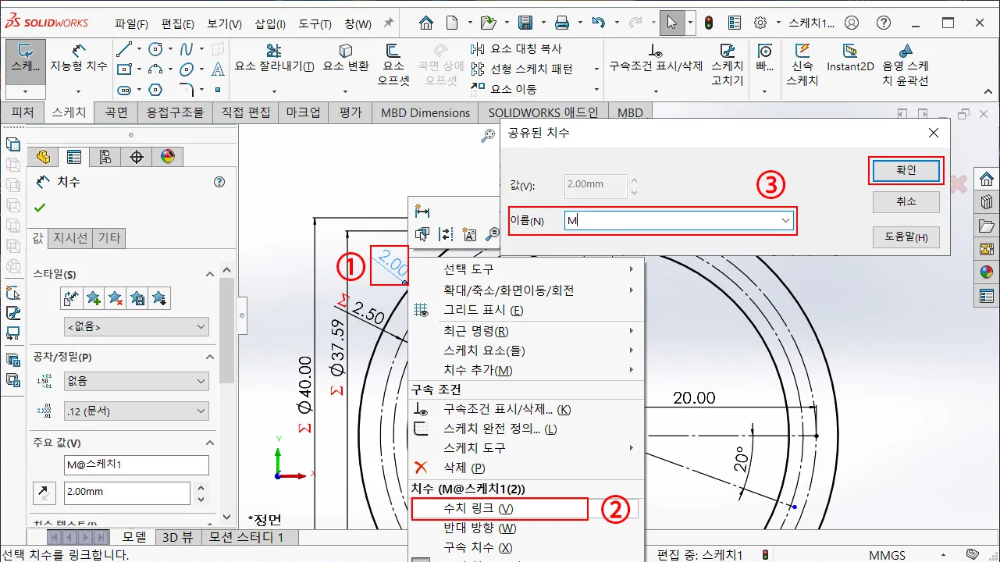Screen dimensions: 1000x562
Task: Select the Circle sketch tool
Action: (x=155, y=49)
